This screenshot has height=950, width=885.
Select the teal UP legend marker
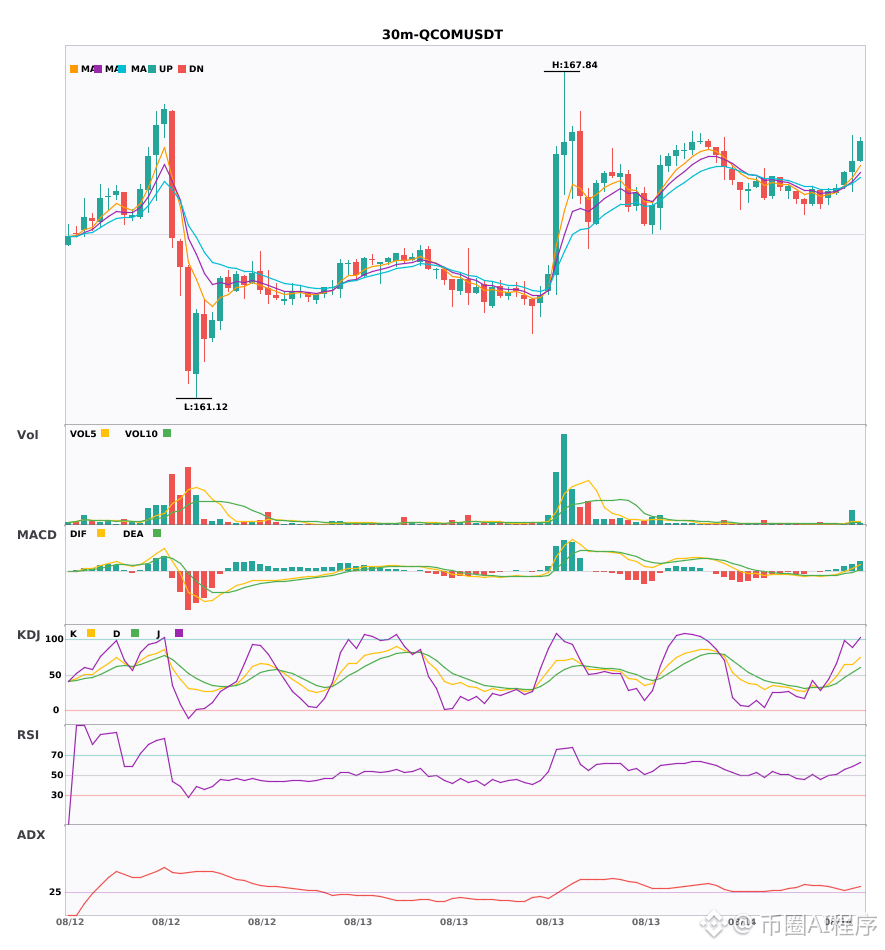152,69
